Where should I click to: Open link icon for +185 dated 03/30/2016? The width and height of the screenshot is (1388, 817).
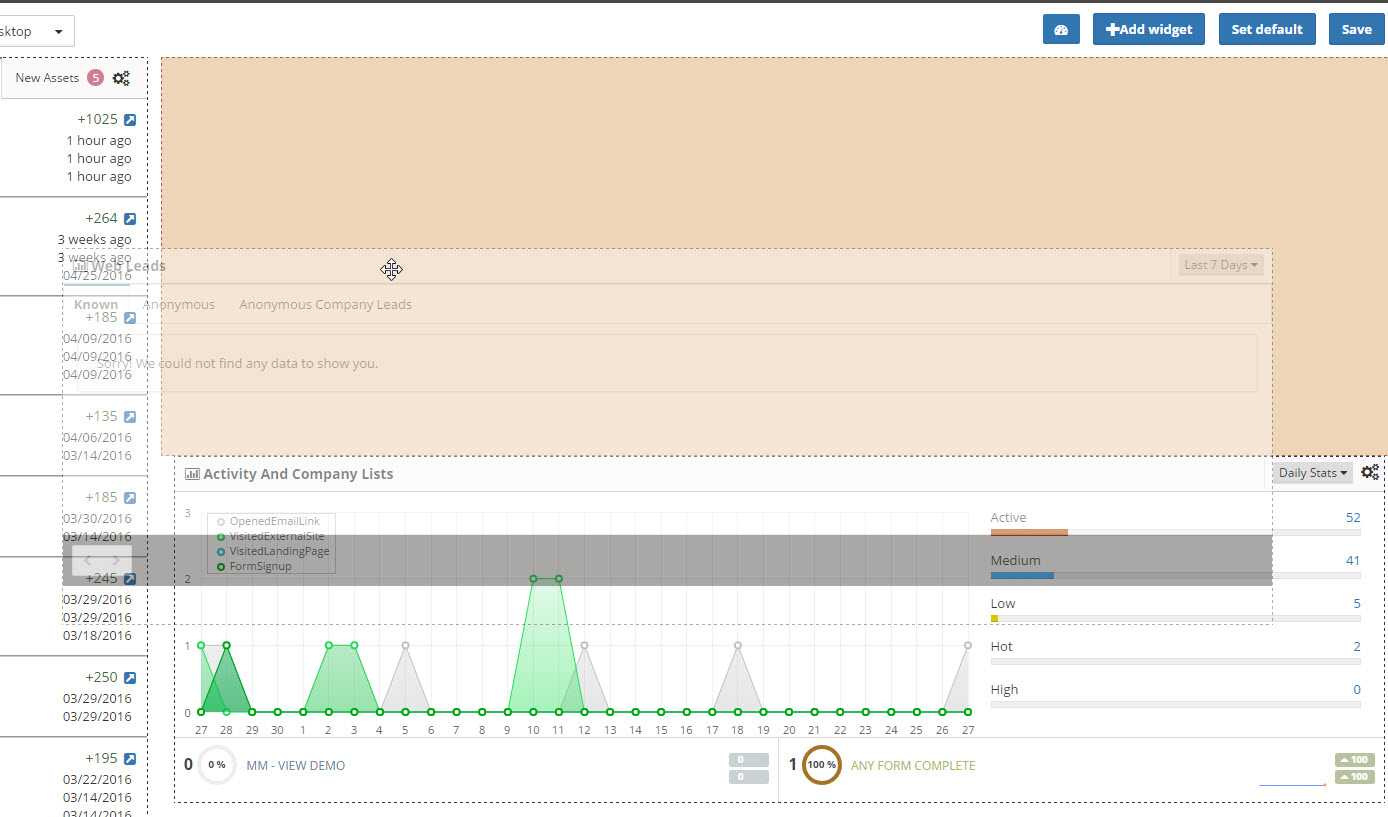pyautogui.click(x=130, y=498)
